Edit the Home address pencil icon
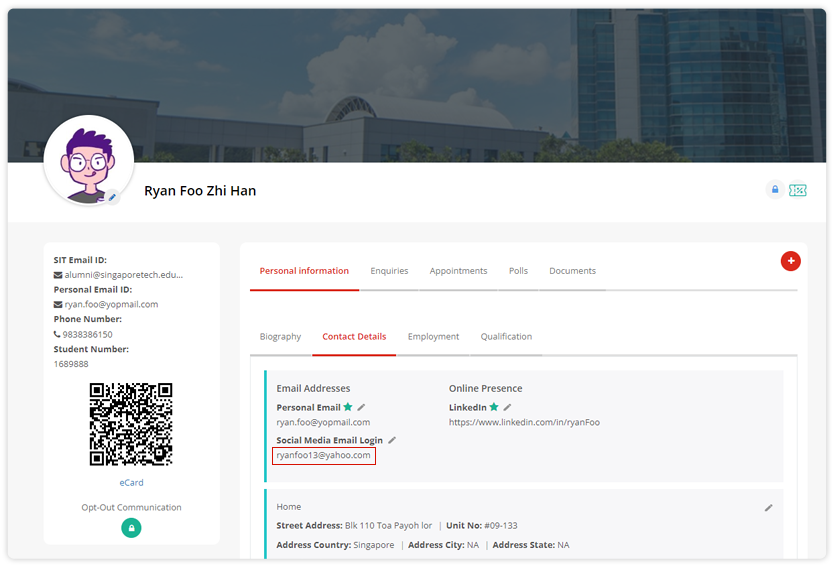Viewport: 835px width, 570px height. click(768, 508)
